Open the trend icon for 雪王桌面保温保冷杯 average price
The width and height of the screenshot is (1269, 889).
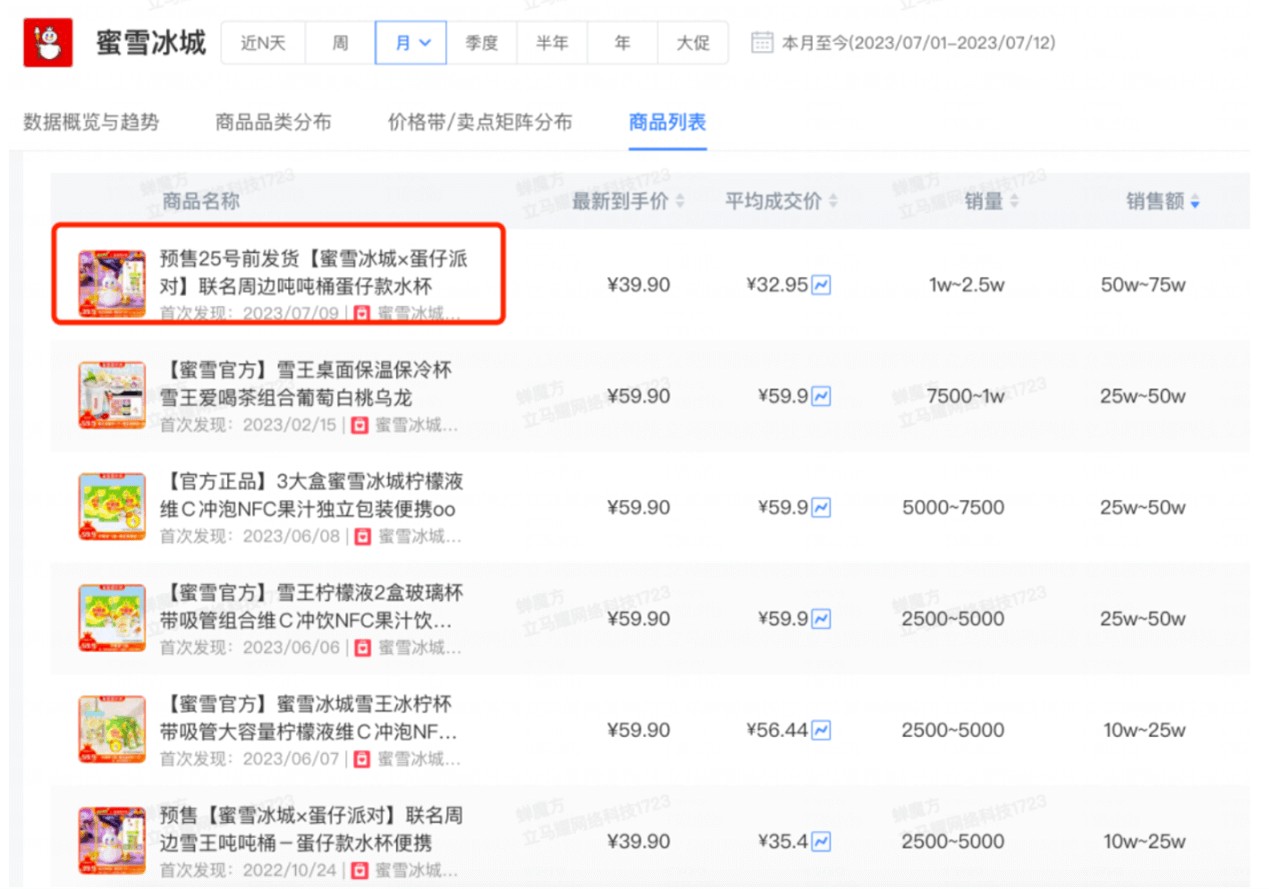tap(821, 397)
